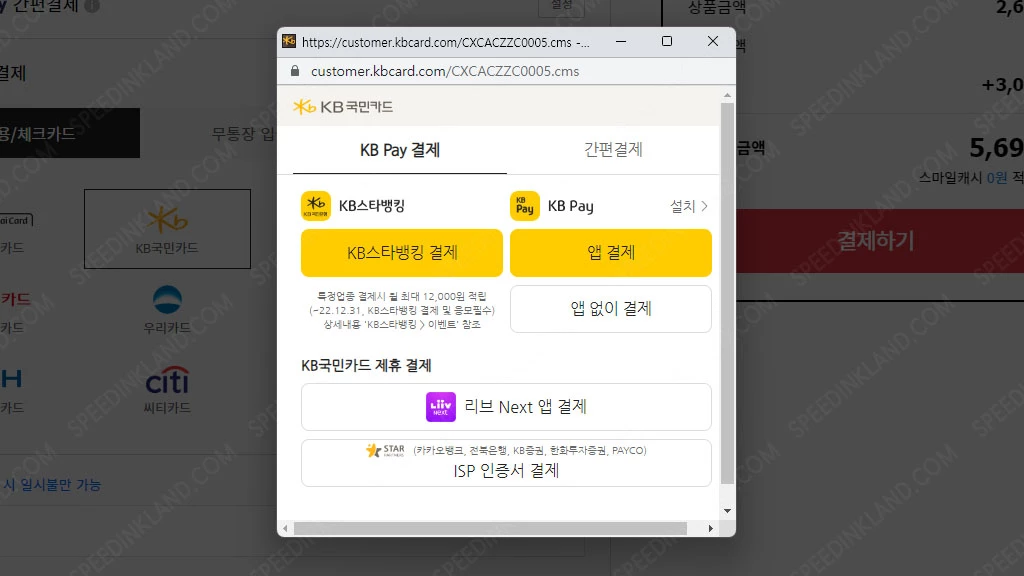Choose ISP 인증서 결제 option
1024x576 pixels.
click(x=506, y=463)
